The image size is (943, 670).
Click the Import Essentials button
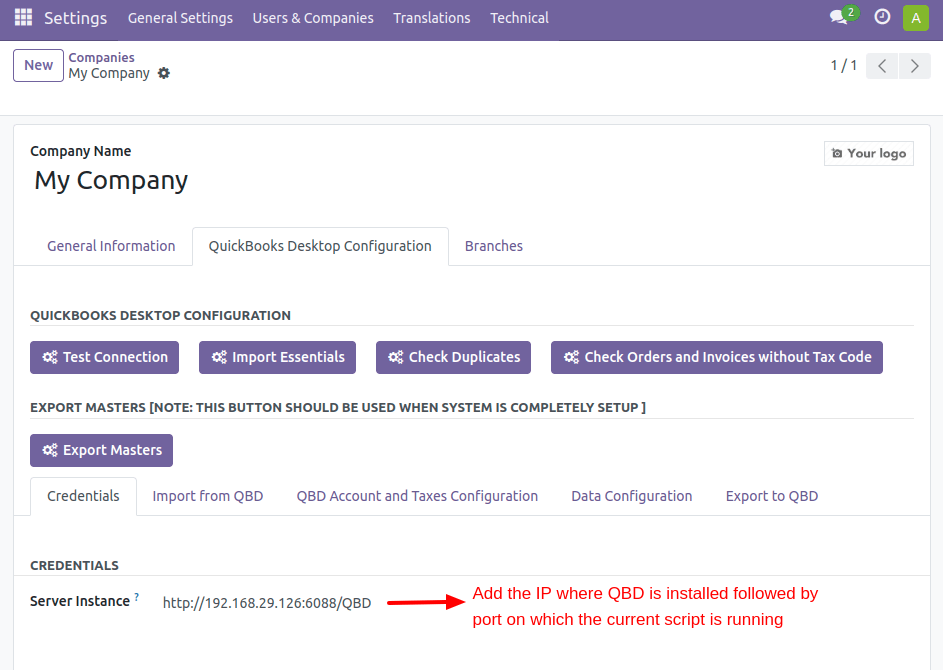[277, 357]
